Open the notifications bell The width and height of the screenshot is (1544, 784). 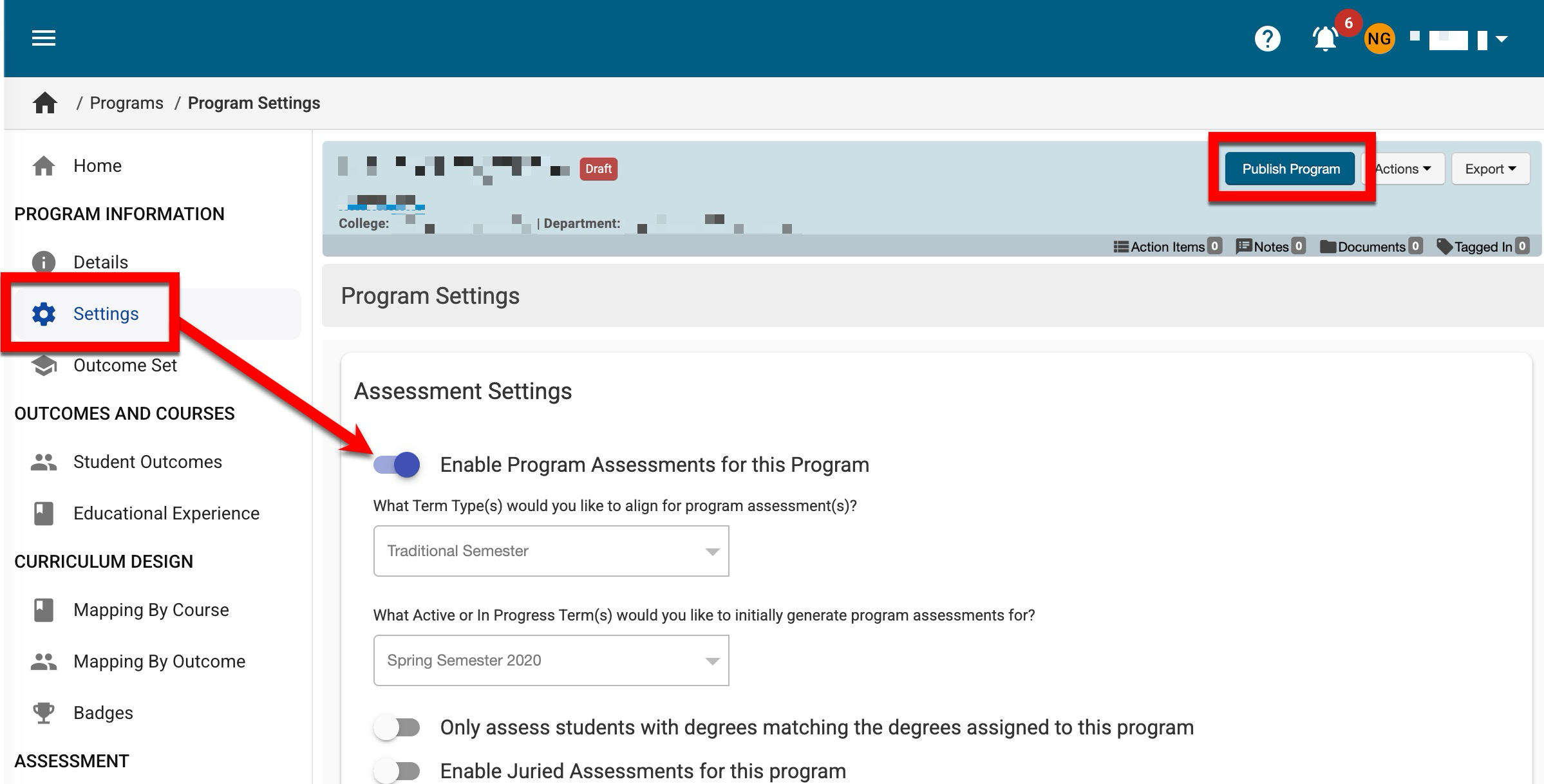1324,39
